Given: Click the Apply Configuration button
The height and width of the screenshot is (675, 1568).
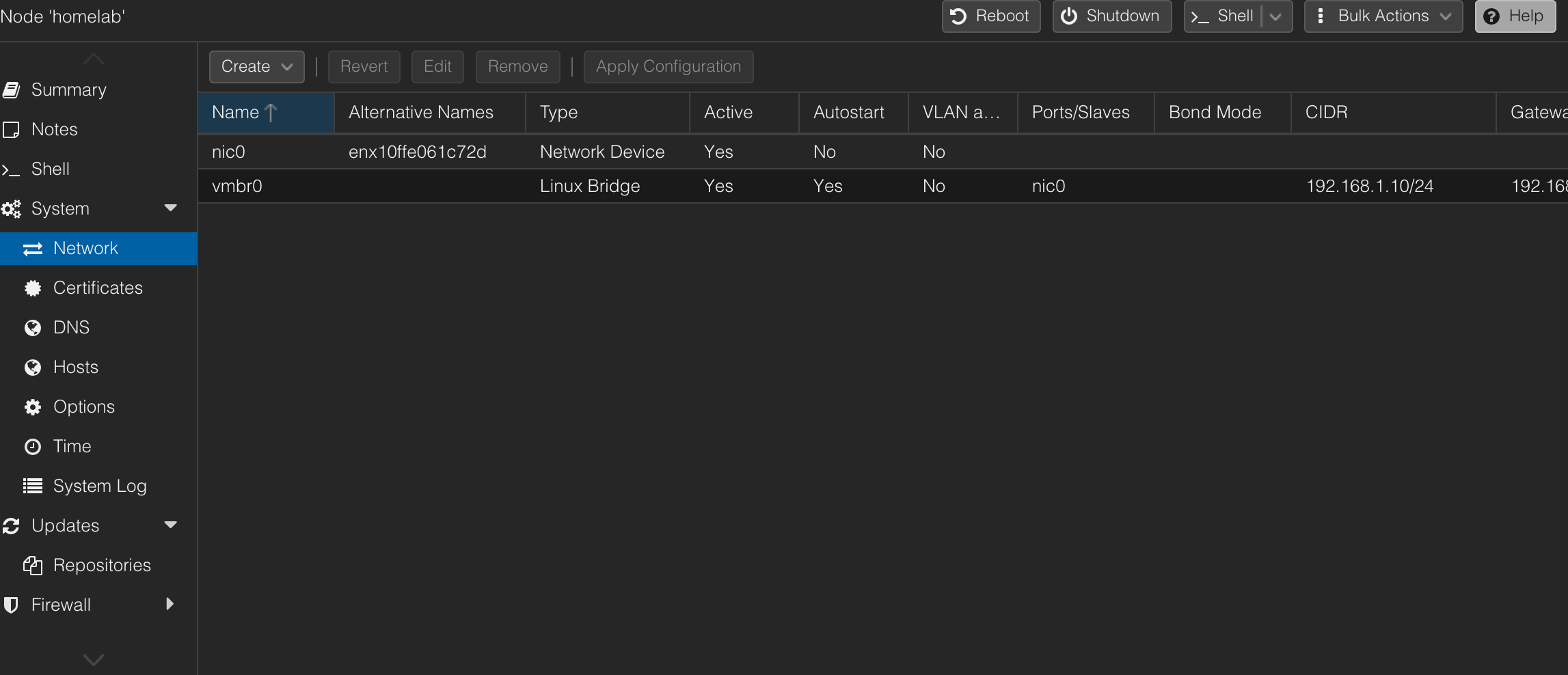Looking at the screenshot, I should tap(668, 67).
